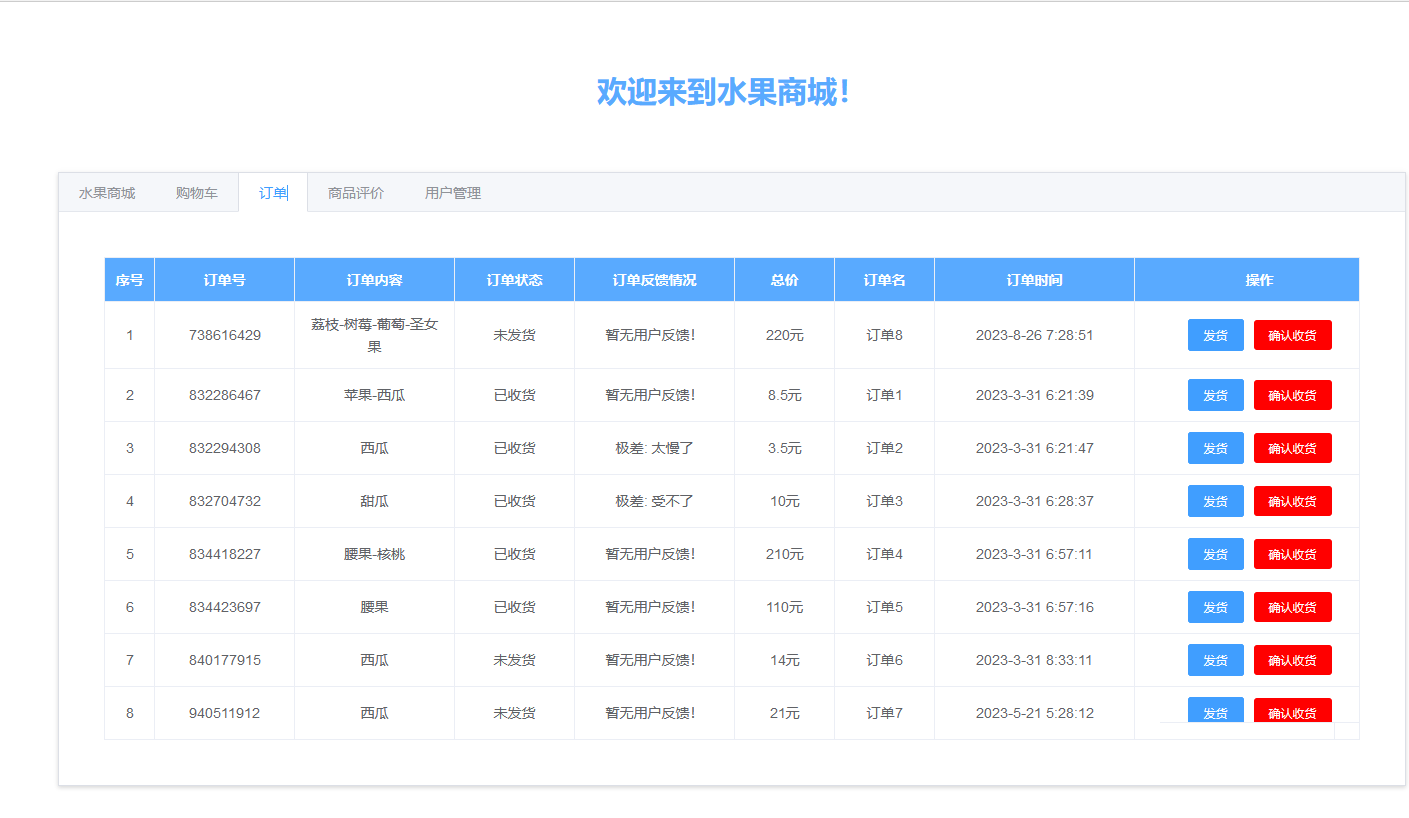The image size is (1409, 818).
Task: Click the 荔枝-树莓-葡萄-圣女果 content cell
Action: (375, 335)
